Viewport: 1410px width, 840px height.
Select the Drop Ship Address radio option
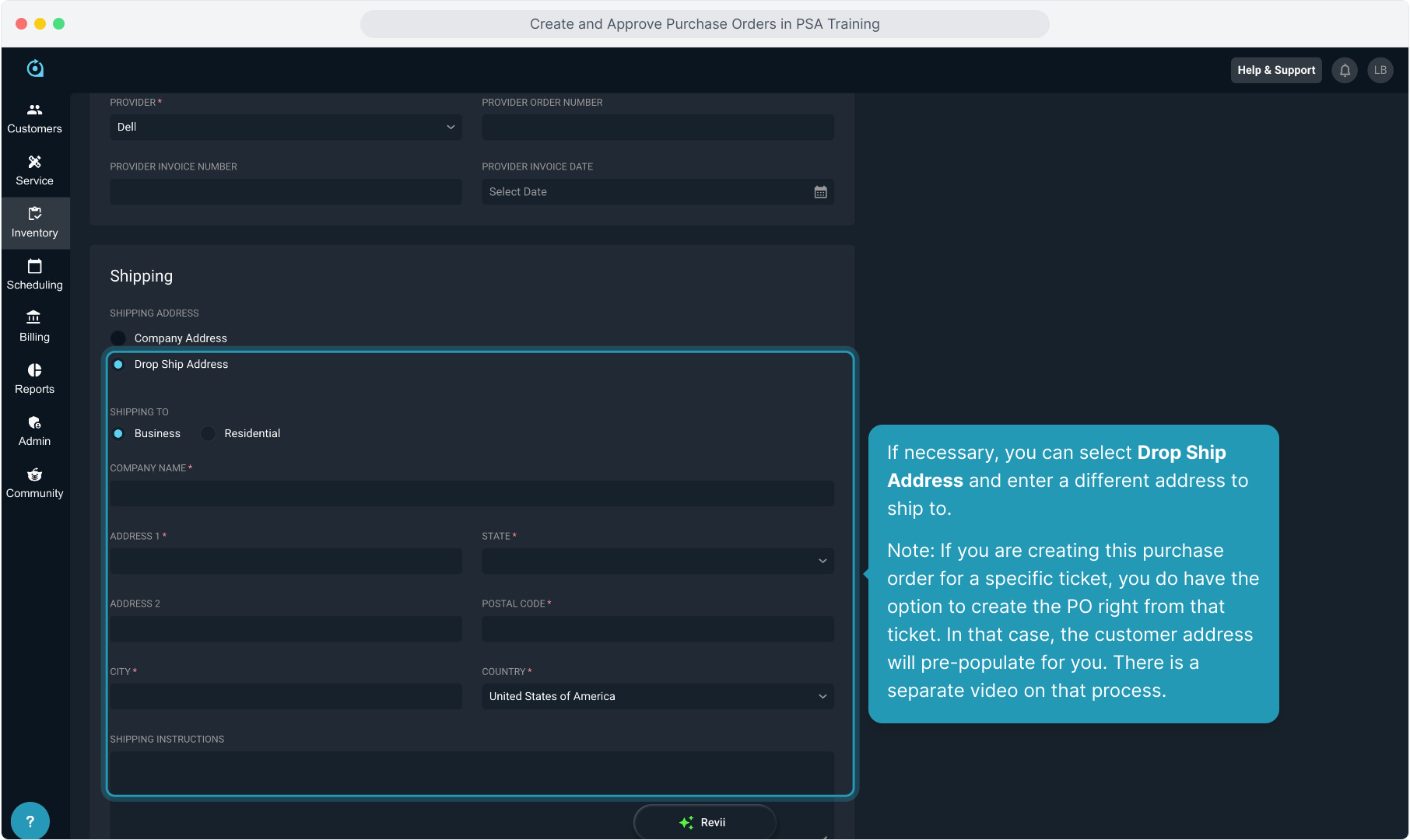click(118, 365)
